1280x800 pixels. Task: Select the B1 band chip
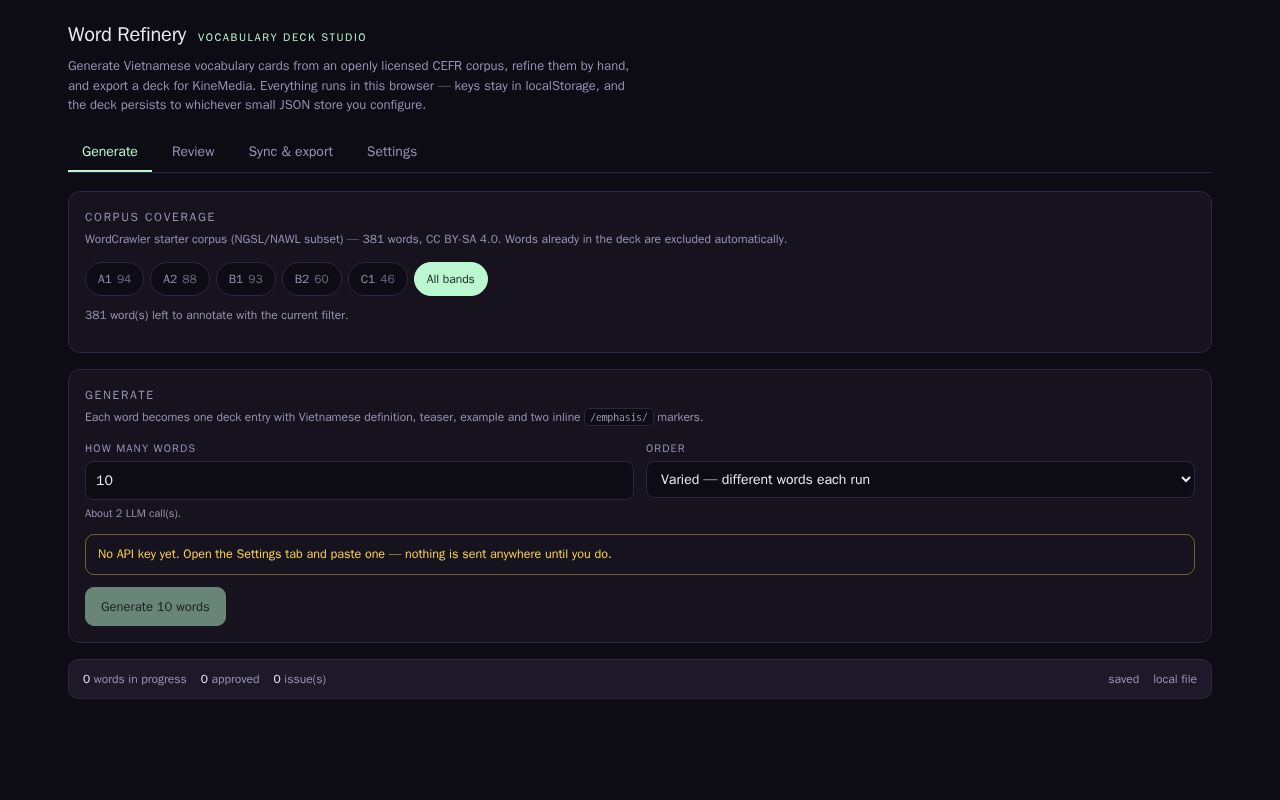246,279
